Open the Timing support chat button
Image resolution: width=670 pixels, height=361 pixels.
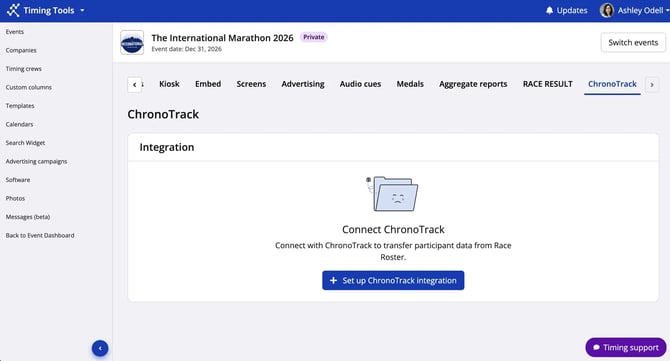pos(626,347)
